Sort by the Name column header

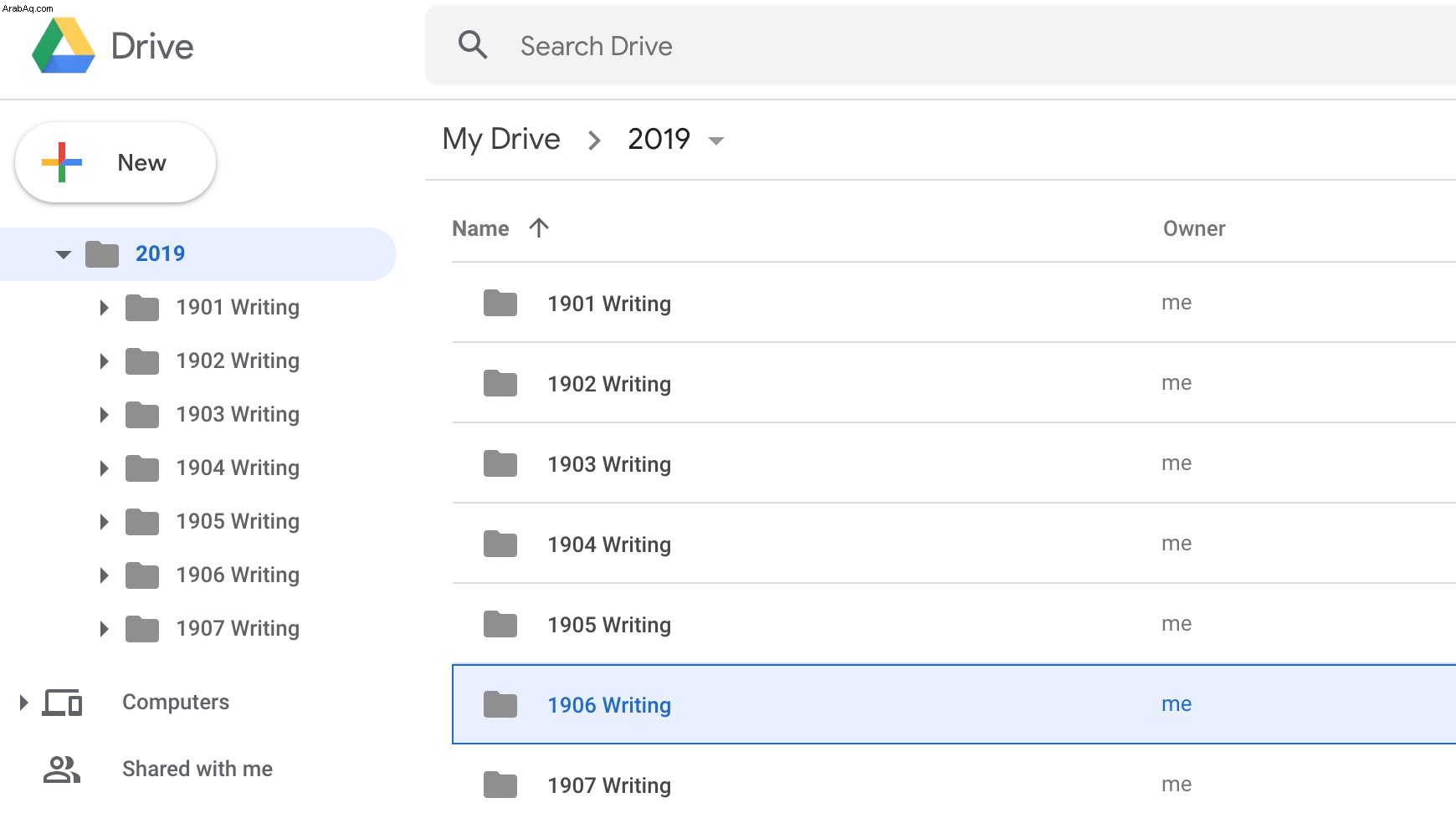pyautogui.click(x=480, y=228)
